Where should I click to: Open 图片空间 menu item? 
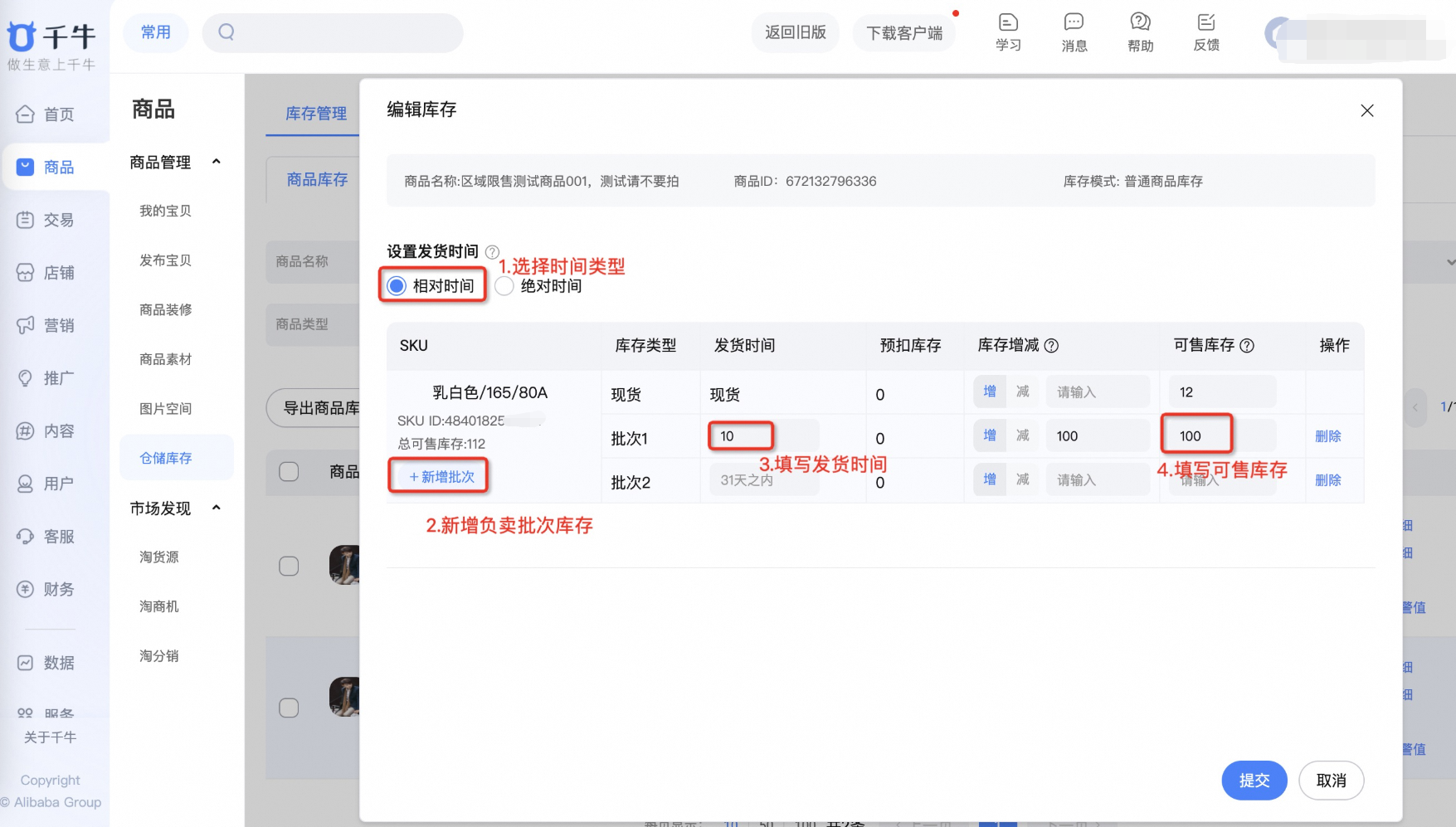tap(166, 409)
